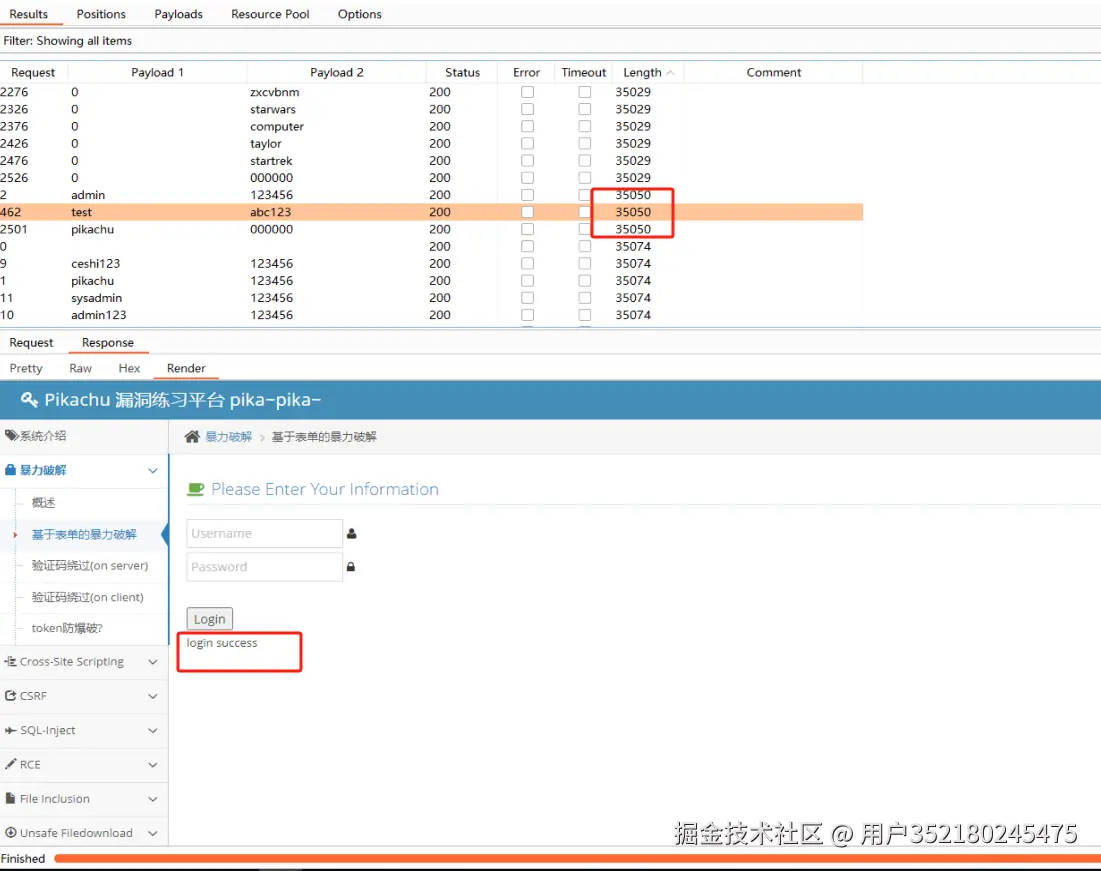Toggle Error checkbox in computer row

pos(527,126)
